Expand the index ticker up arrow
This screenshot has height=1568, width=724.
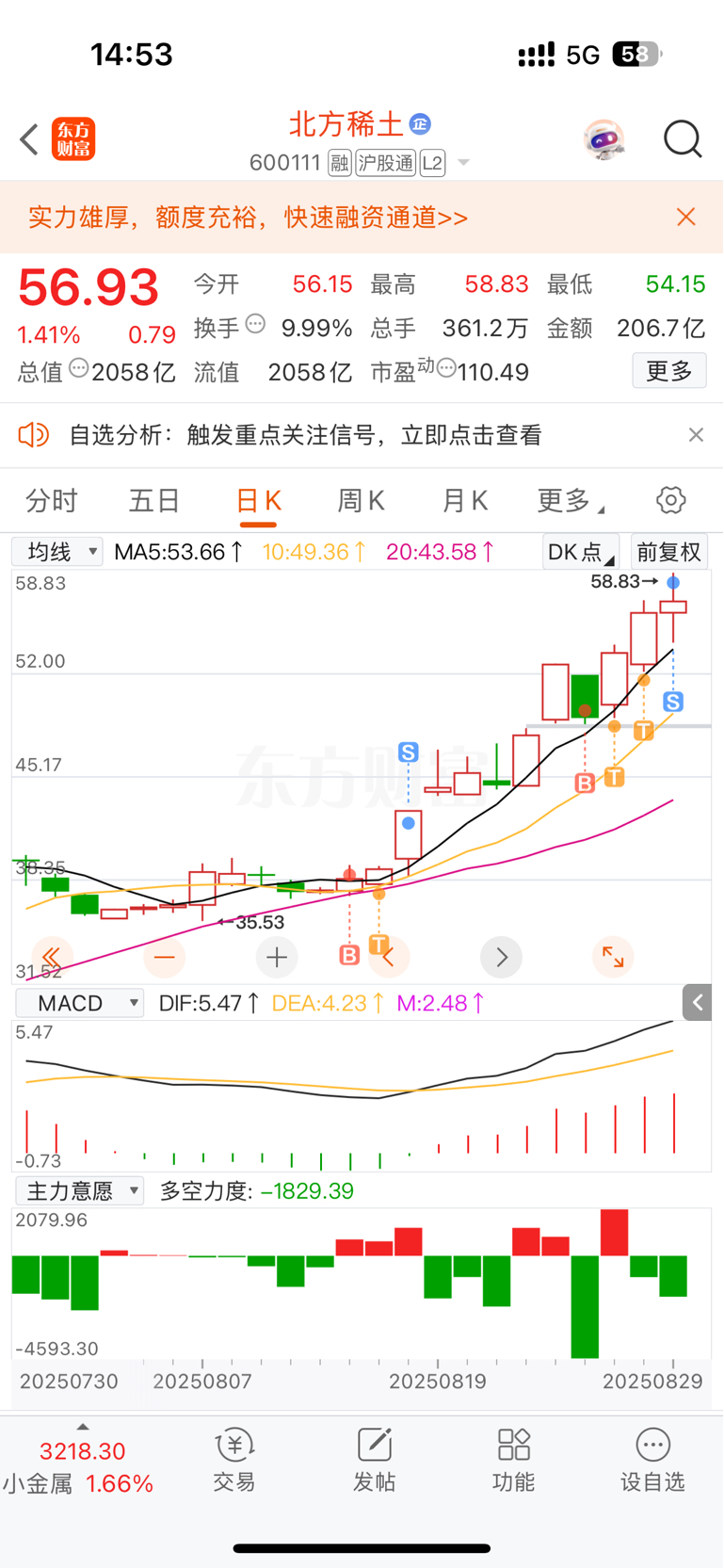83,1428
